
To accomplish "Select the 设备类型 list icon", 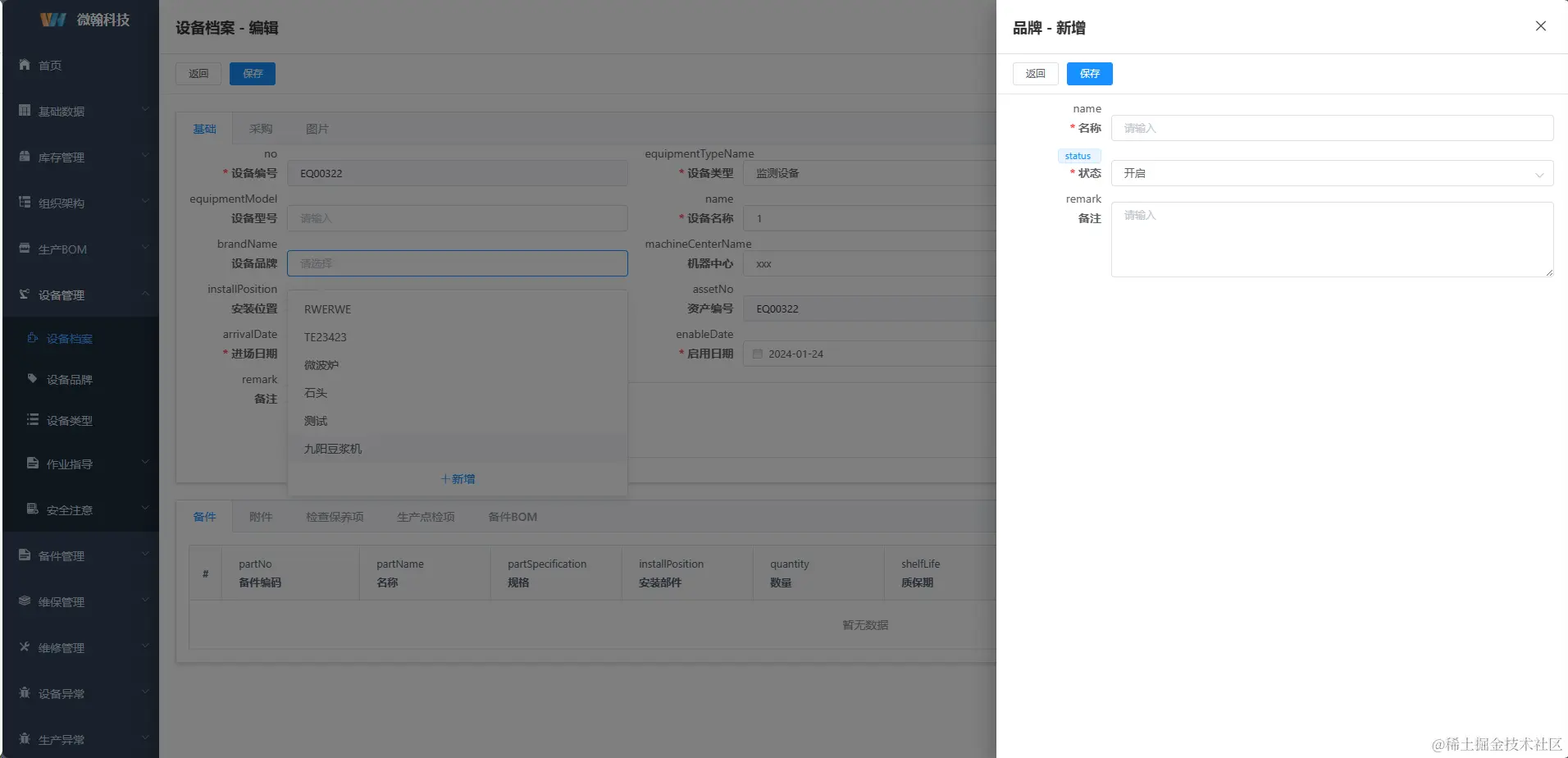I will tap(33, 420).
